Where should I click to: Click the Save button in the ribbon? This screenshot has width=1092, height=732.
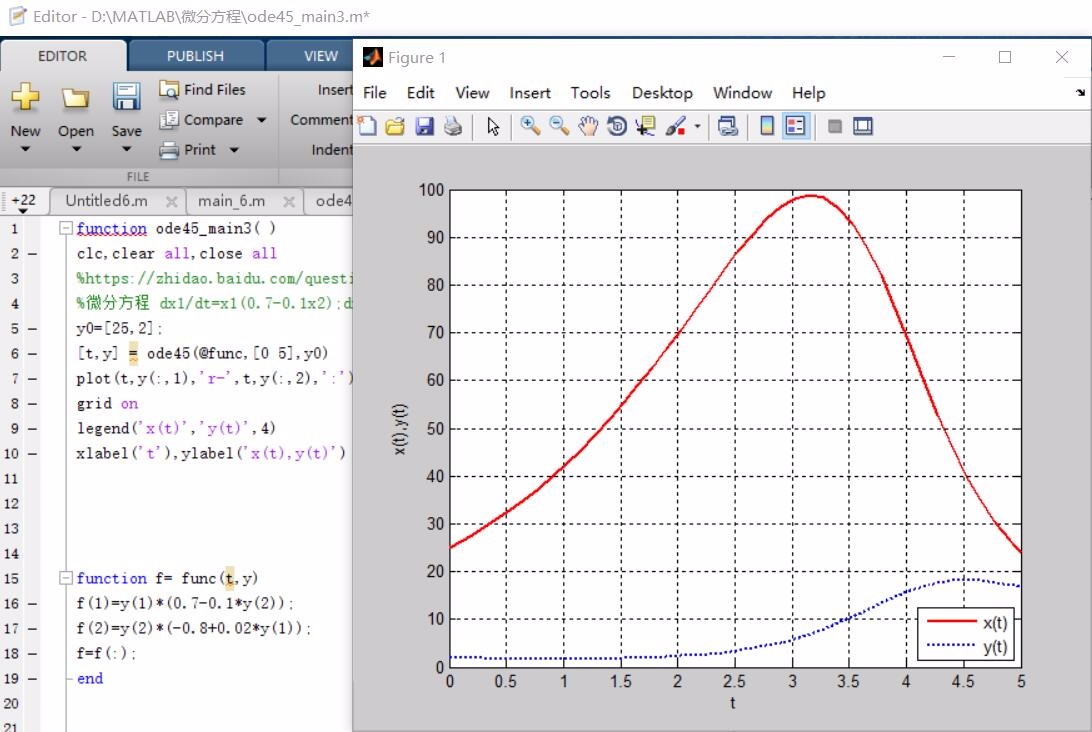[x=126, y=110]
